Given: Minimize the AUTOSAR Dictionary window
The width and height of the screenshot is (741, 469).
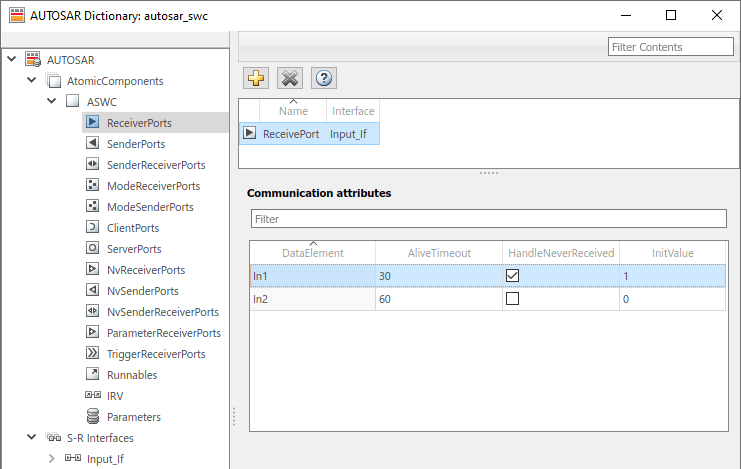Looking at the screenshot, I should (626, 15).
